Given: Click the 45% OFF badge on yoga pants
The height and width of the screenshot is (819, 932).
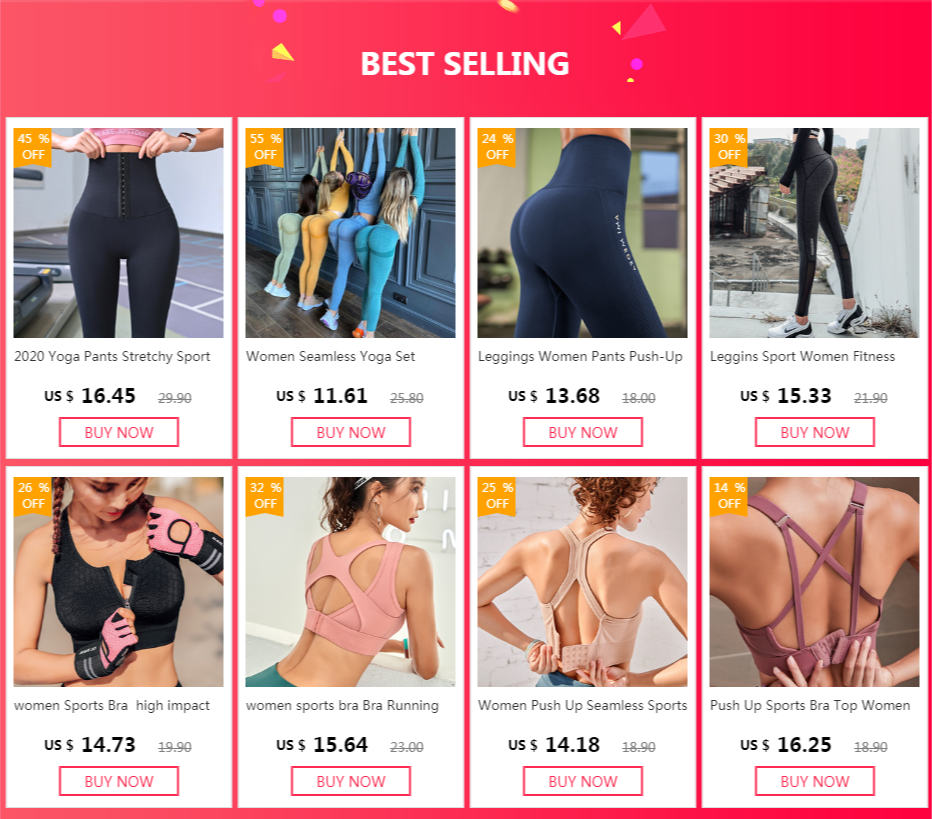Looking at the screenshot, I should [x=33, y=147].
